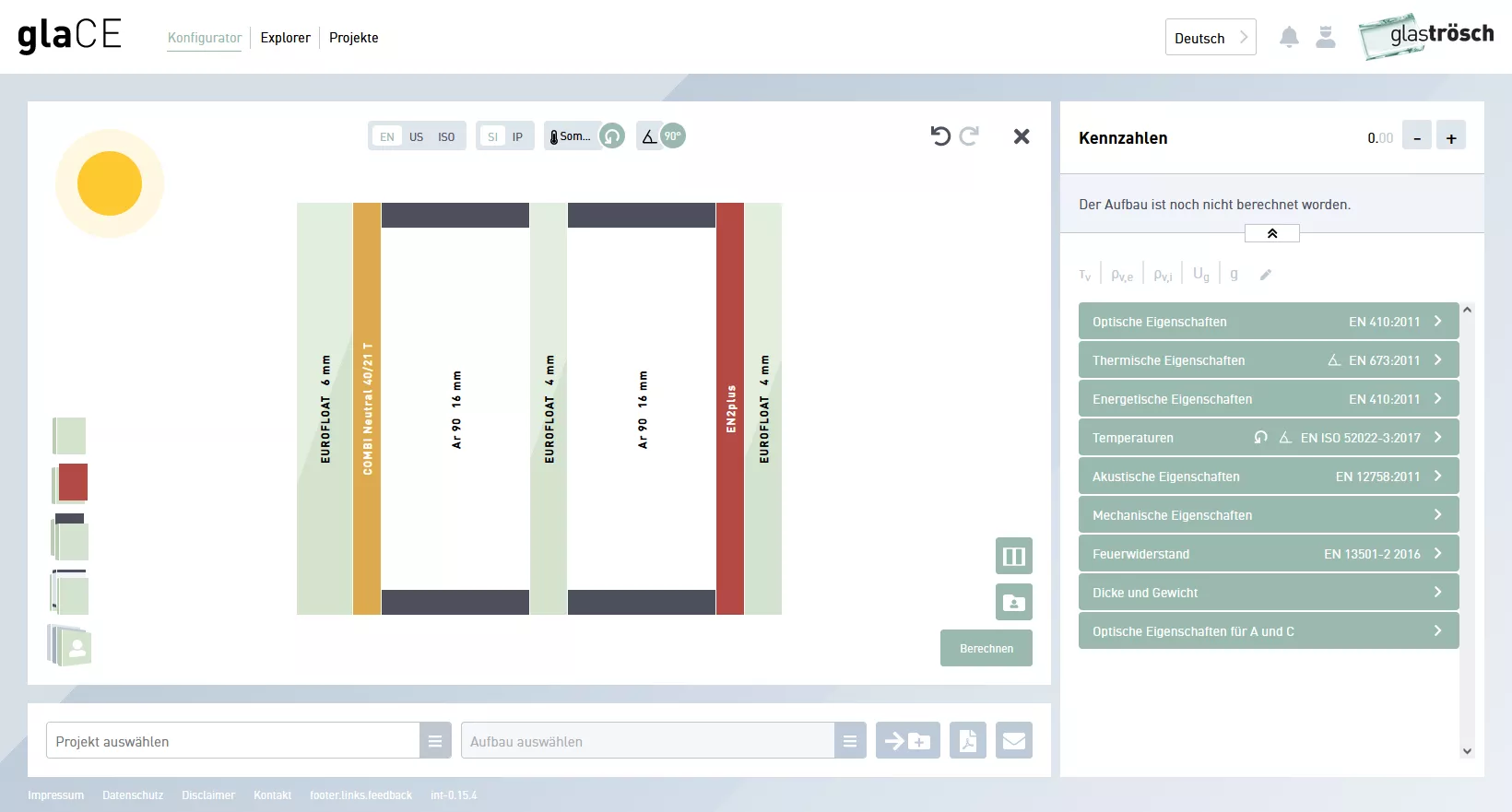Click the add to project folder icon
The height and width of the screenshot is (812, 1512).
pyautogui.click(x=908, y=740)
